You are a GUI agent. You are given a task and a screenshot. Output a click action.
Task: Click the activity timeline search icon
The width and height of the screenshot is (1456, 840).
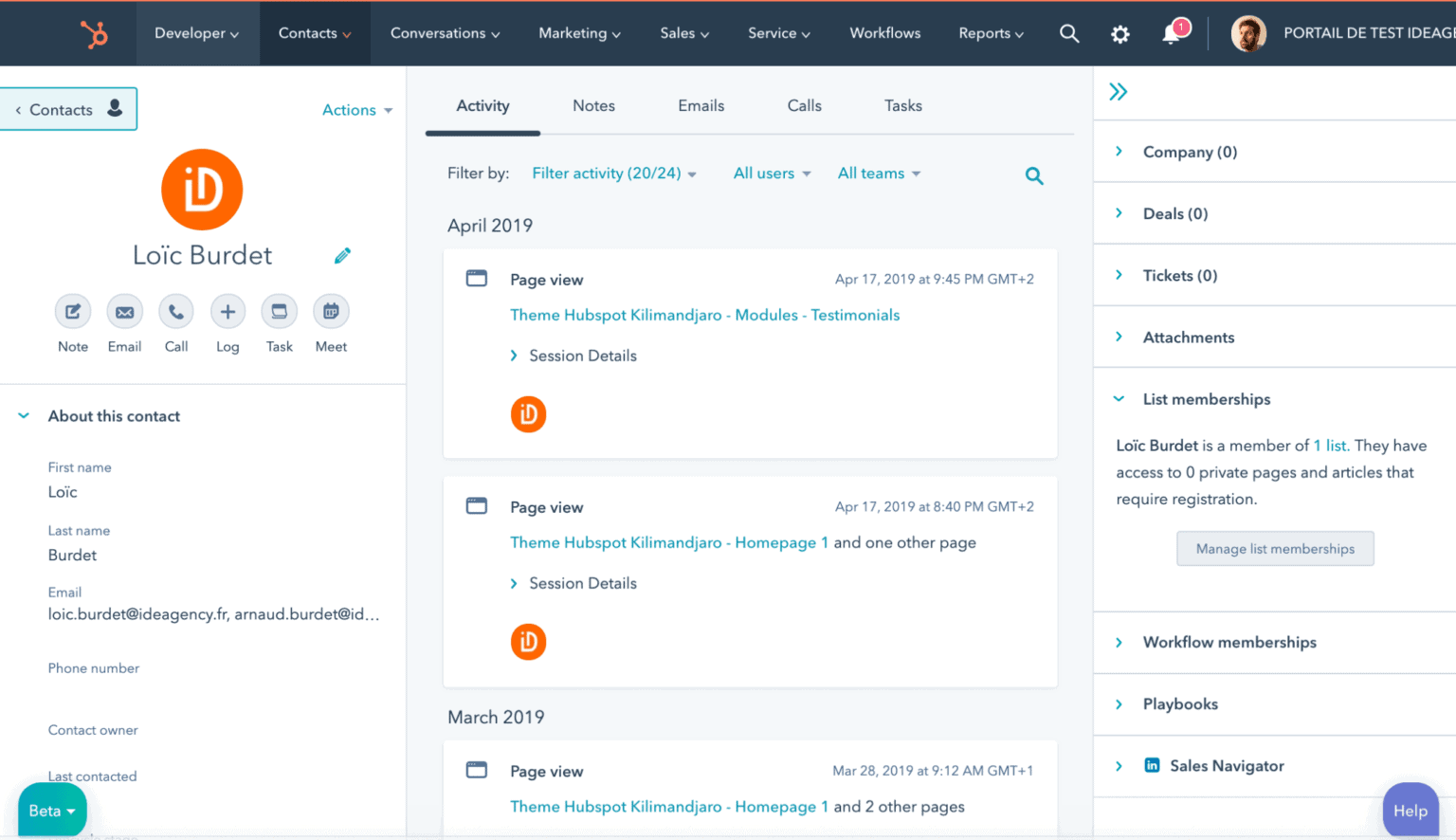tap(1034, 175)
